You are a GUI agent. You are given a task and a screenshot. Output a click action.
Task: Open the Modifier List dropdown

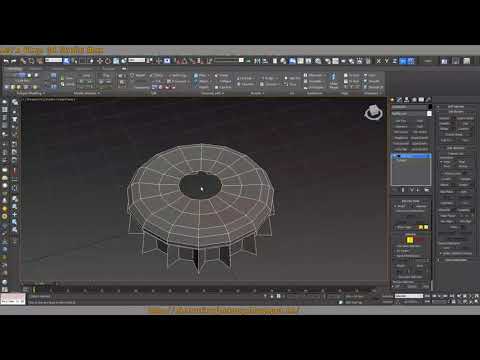[x=411, y=114]
